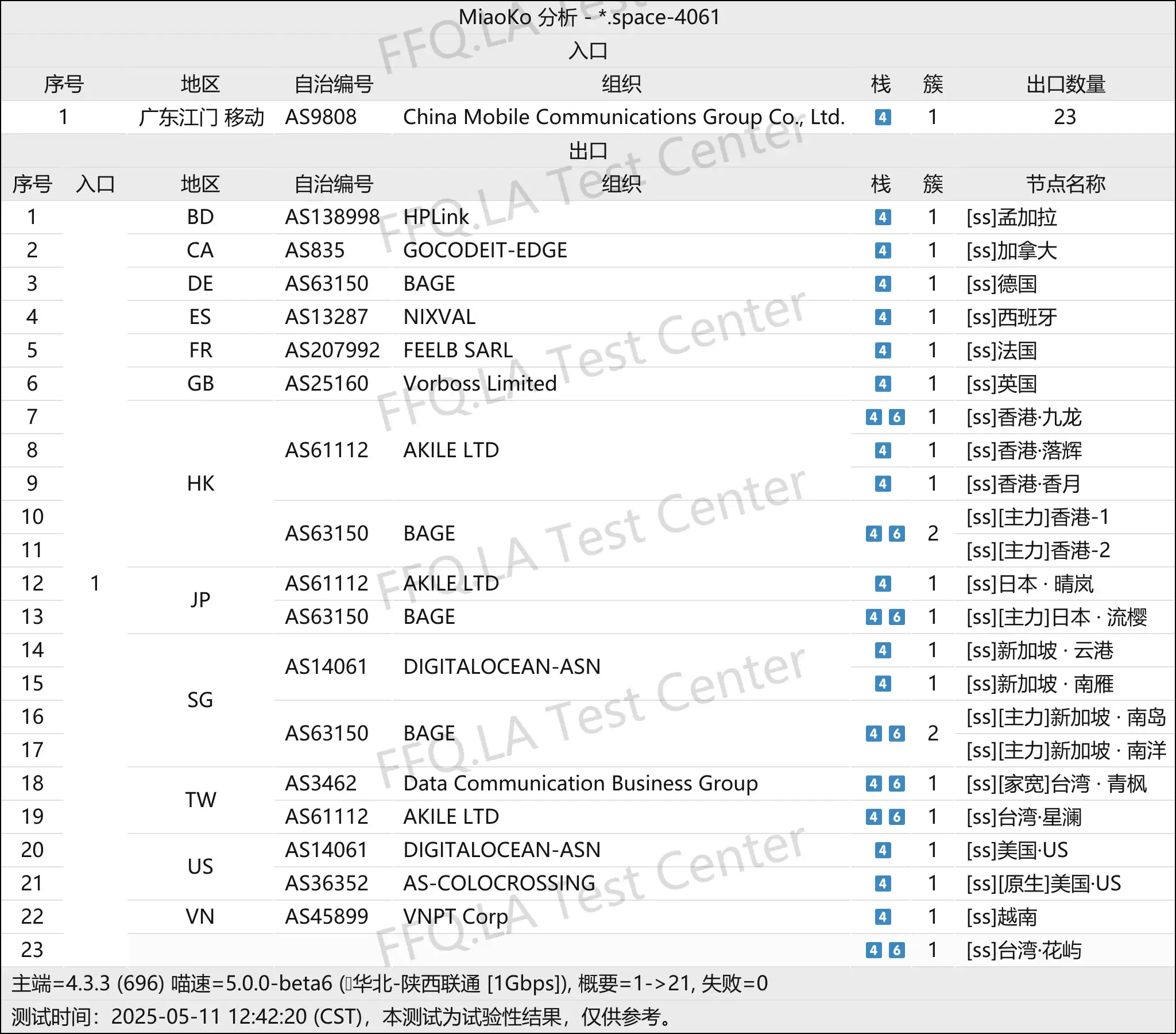The height and width of the screenshot is (1034, 1176).
Task: Click ASN cell AS3462
Action: (321, 784)
